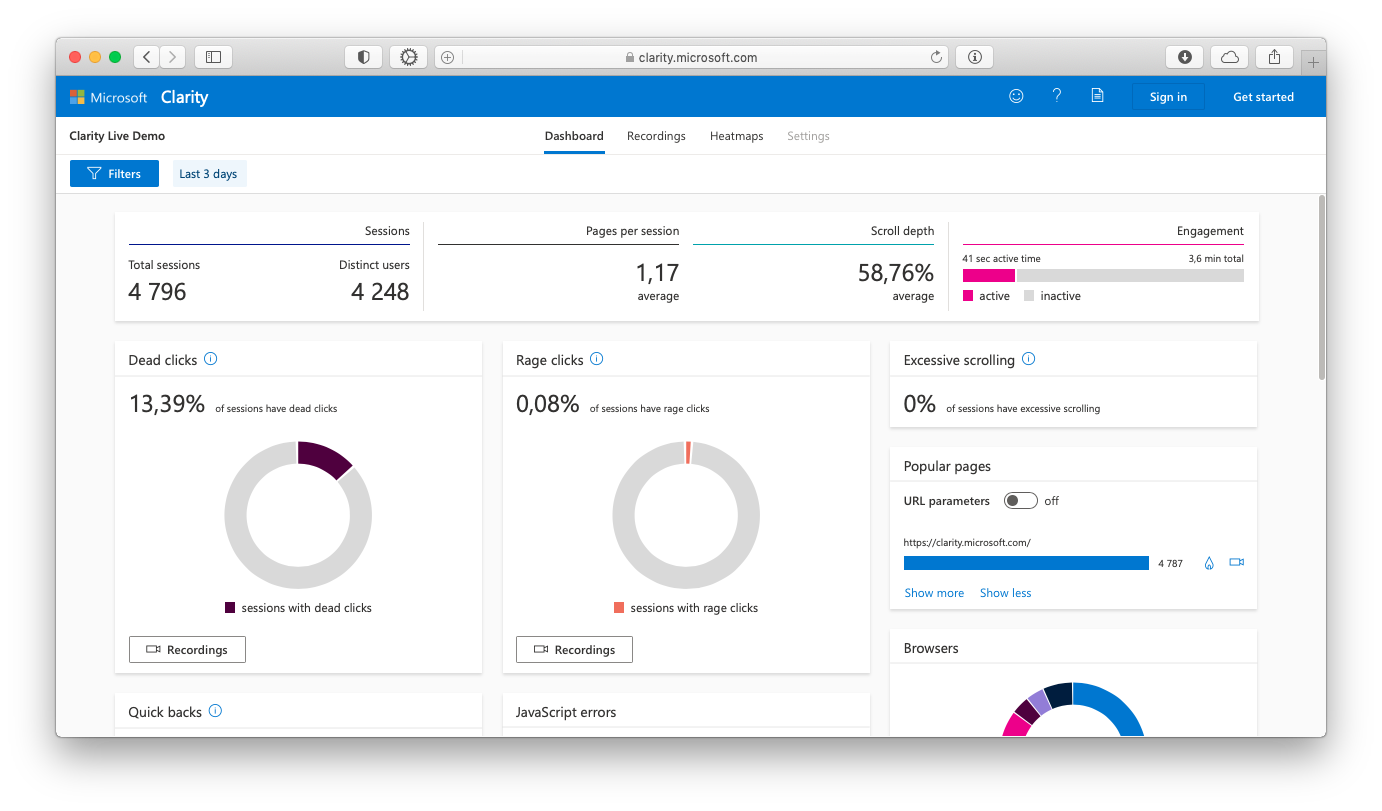
Task: Click the JavaScript errors card title
Action: (x=566, y=712)
